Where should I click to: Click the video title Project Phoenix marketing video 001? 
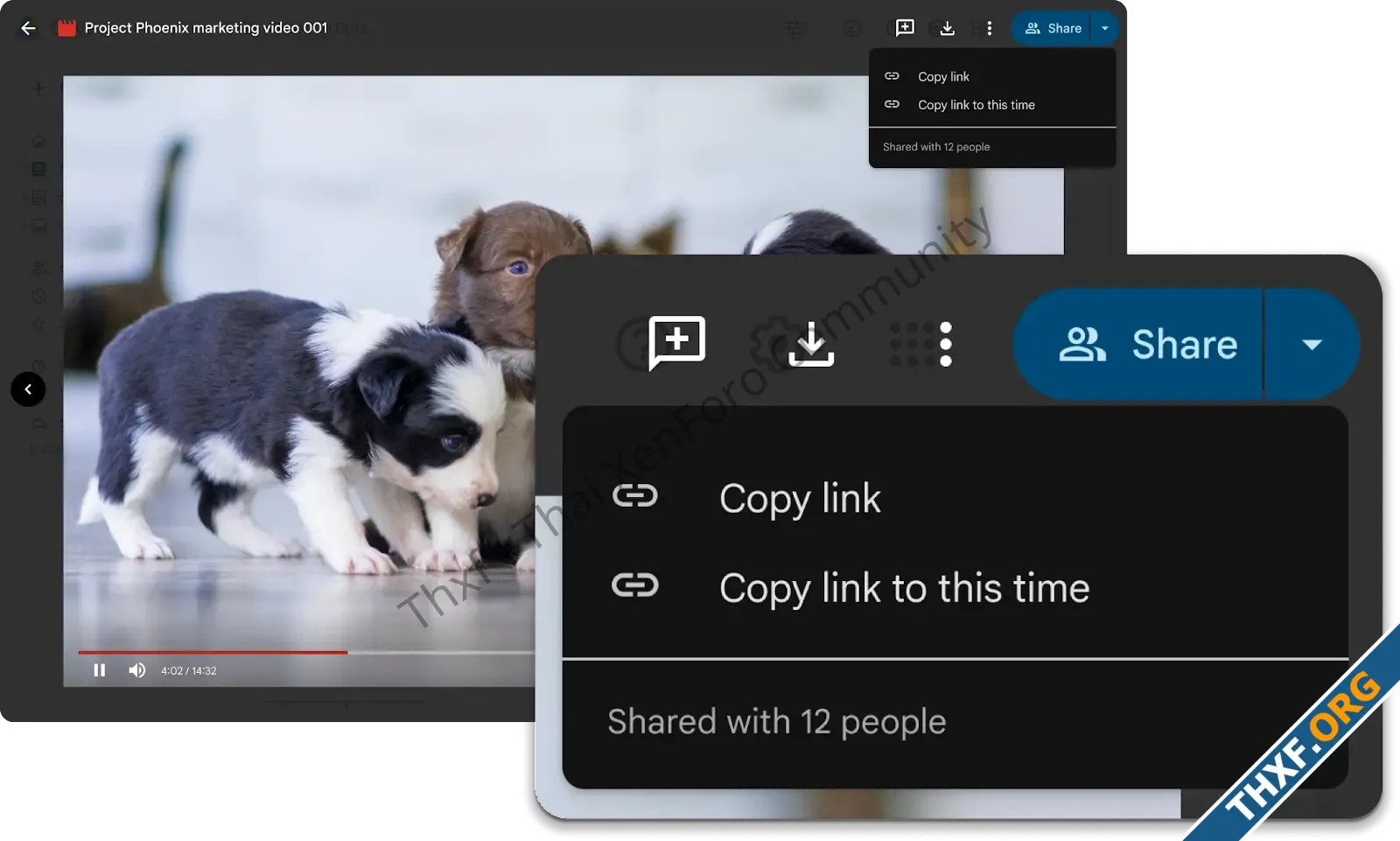click(206, 28)
